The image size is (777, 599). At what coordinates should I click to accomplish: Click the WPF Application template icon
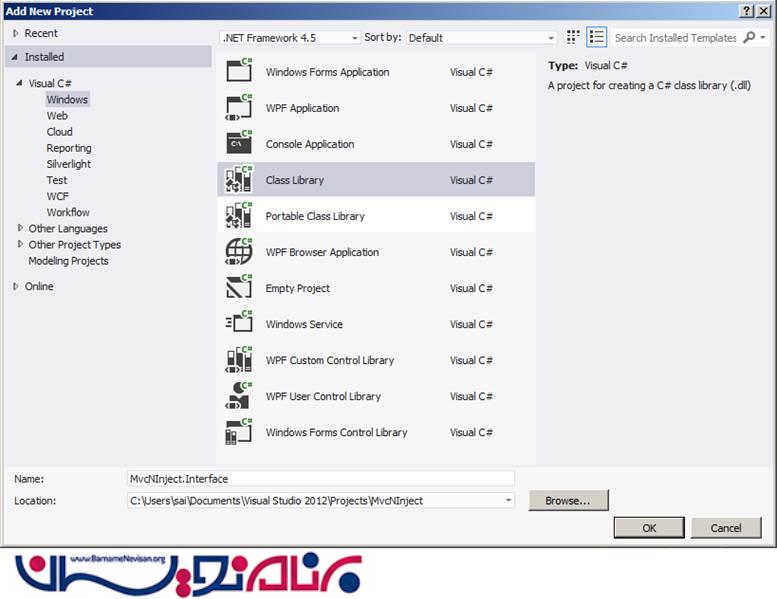pyautogui.click(x=239, y=108)
